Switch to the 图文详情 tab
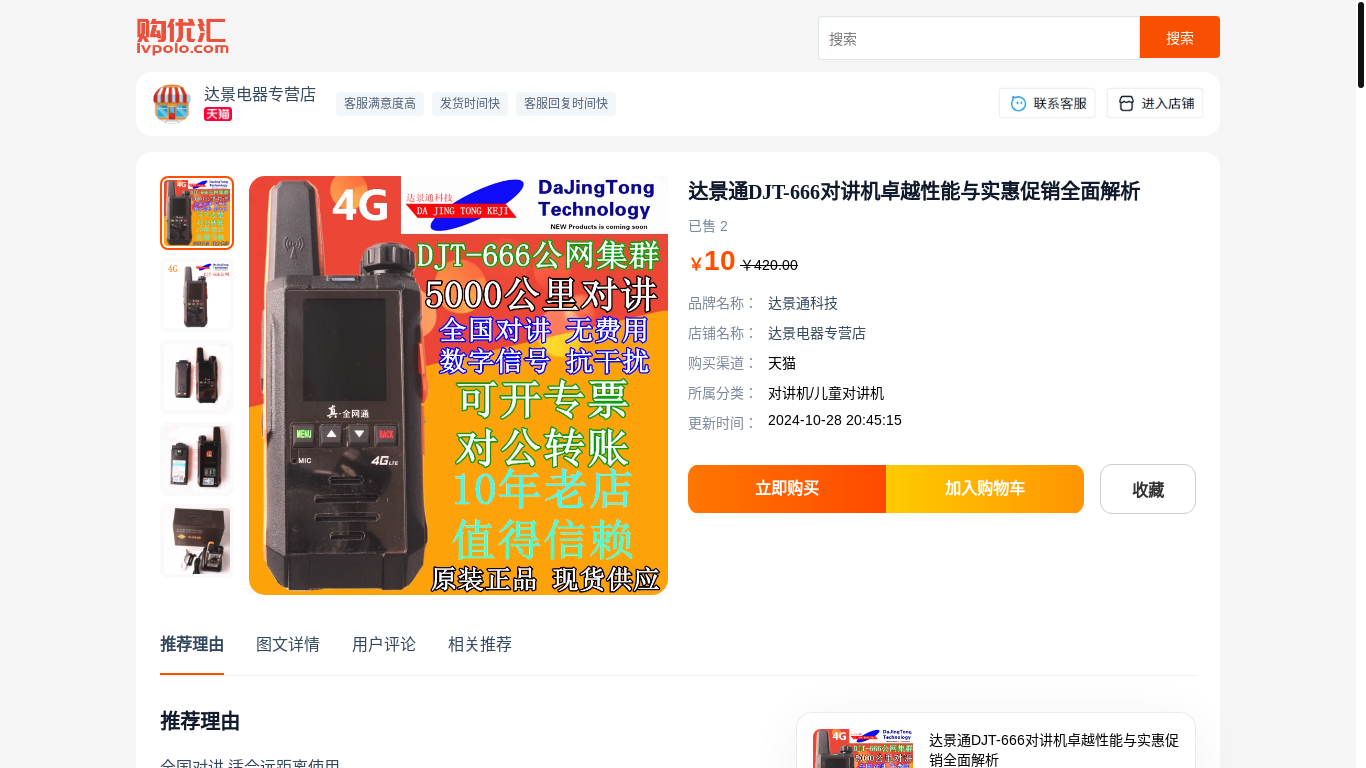Image resolution: width=1366 pixels, height=768 pixels. [288, 644]
